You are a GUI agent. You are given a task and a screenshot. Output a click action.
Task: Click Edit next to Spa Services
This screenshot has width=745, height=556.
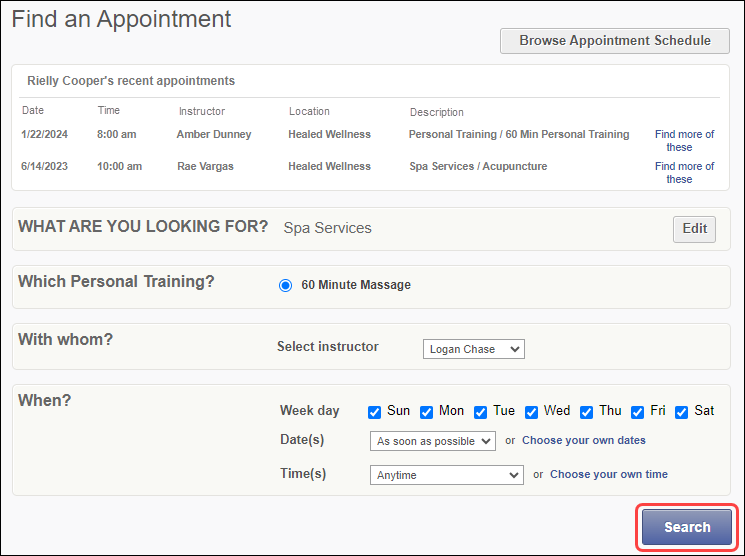coord(694,229)
